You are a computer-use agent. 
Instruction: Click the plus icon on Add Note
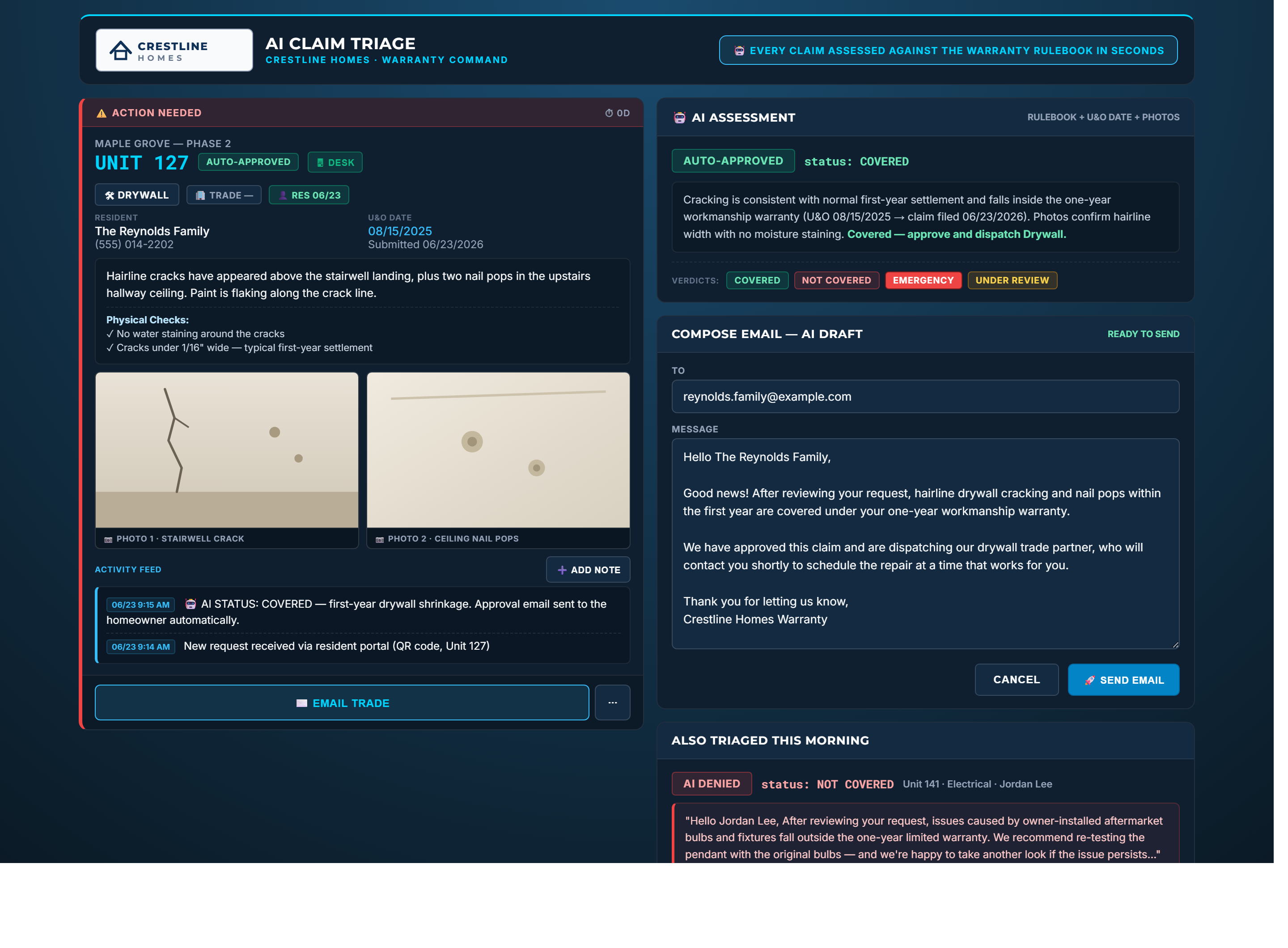point(562,570)
